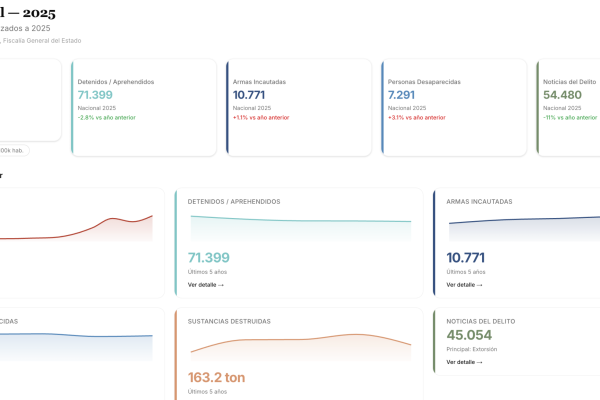Open Ver detalle link under Noticias del Delito
The width and height of the screenshot is (600, 400).
[x=464, y=362]
